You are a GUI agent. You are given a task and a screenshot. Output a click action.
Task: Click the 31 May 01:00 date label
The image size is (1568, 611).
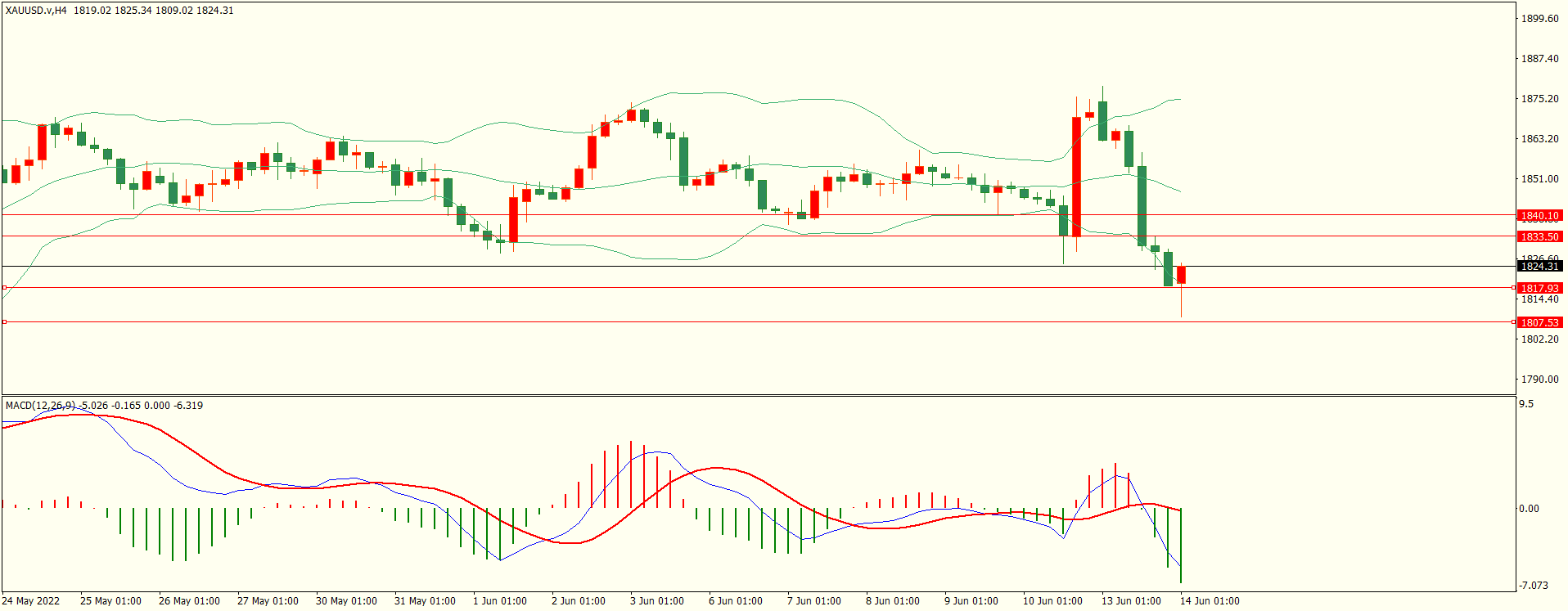(425, 601)
